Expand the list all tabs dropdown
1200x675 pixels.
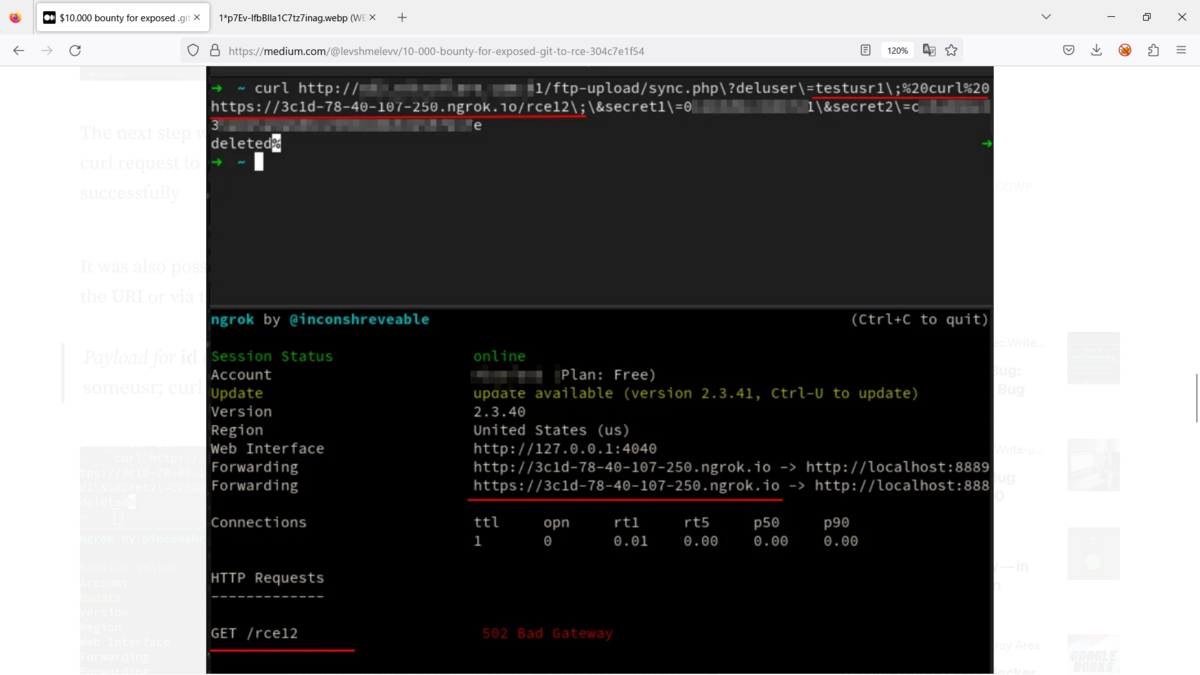point(1046,17)
